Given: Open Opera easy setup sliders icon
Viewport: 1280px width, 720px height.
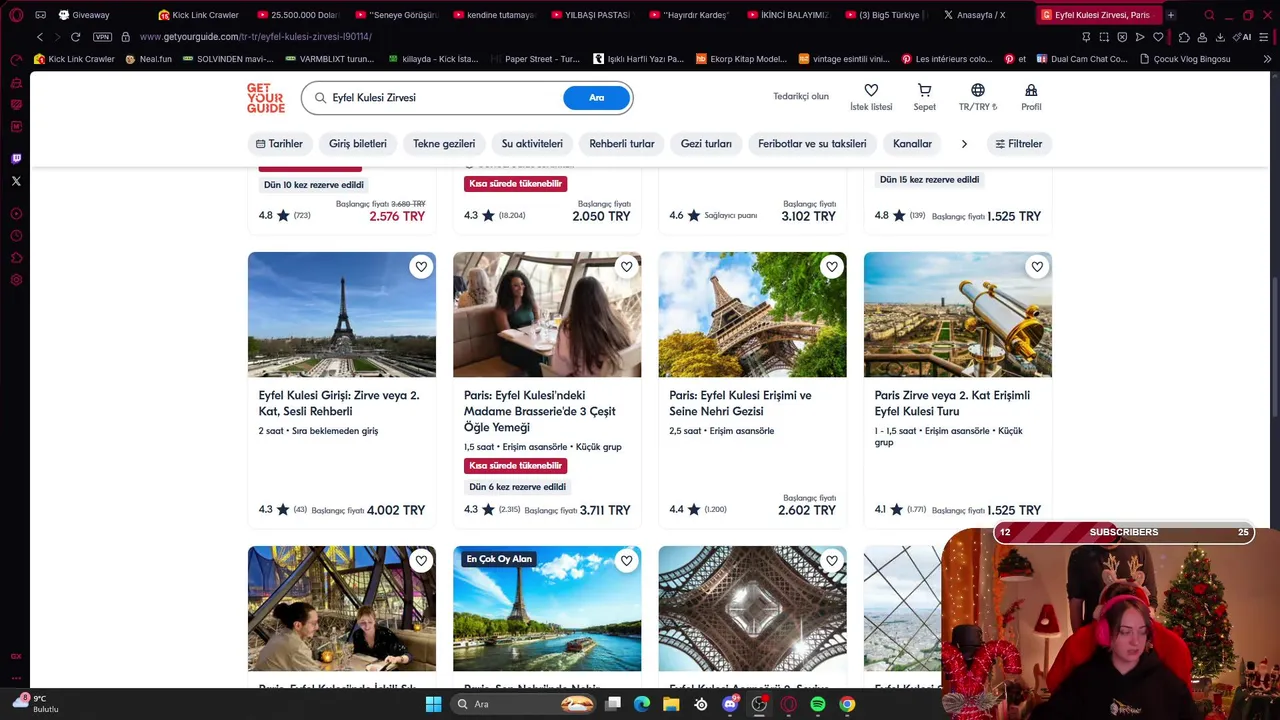Looking at the screenshot, I should click(x=1265, y=37).
